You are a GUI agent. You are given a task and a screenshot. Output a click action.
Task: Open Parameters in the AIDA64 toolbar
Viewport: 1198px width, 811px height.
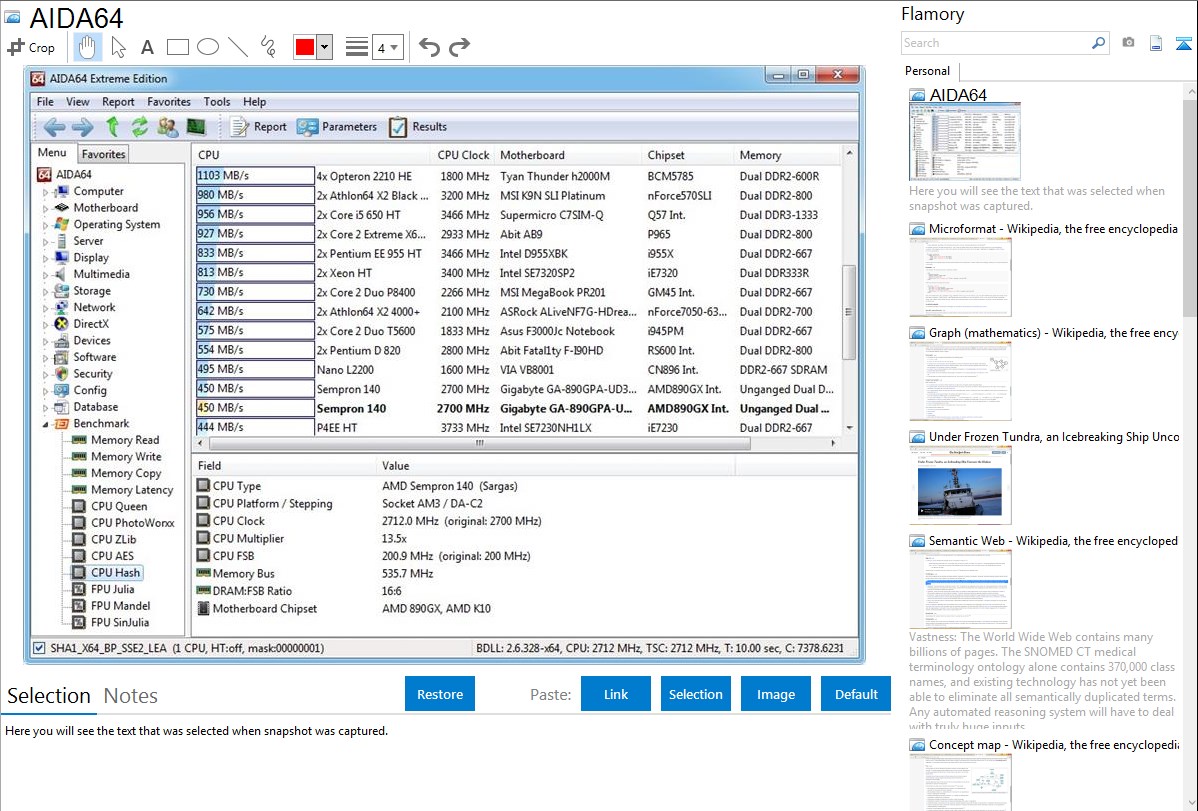337,127
